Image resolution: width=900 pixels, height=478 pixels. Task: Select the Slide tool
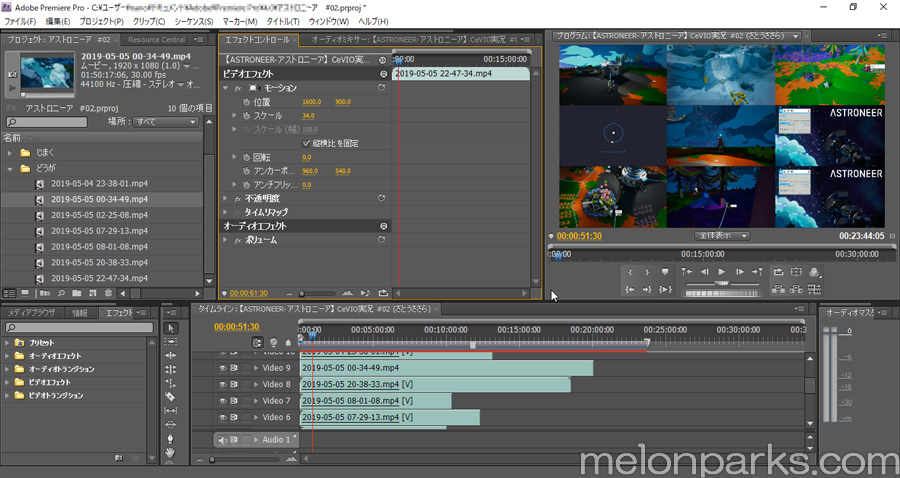(x=170, y=424)
